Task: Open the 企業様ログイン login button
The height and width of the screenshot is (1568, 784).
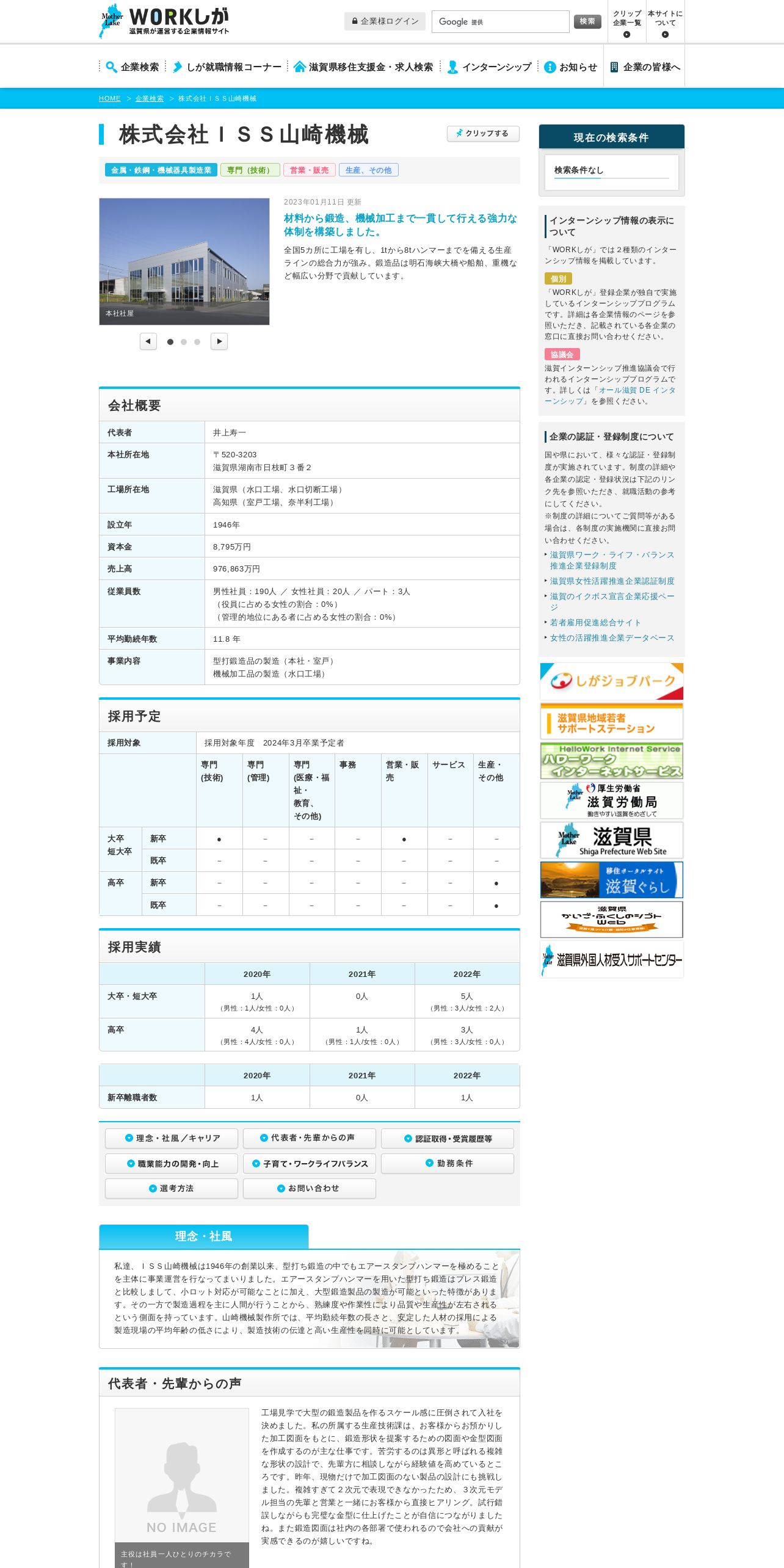Action: (x=385, y=21)
